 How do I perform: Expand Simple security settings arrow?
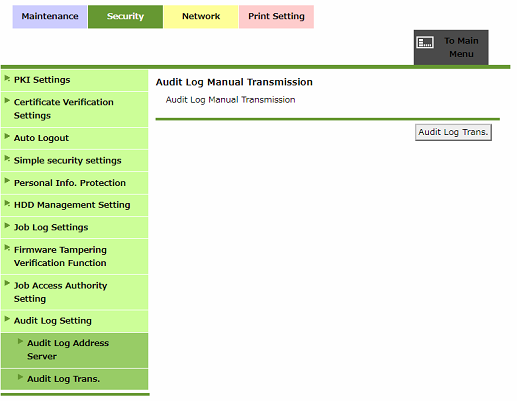(x=7, y=158)
